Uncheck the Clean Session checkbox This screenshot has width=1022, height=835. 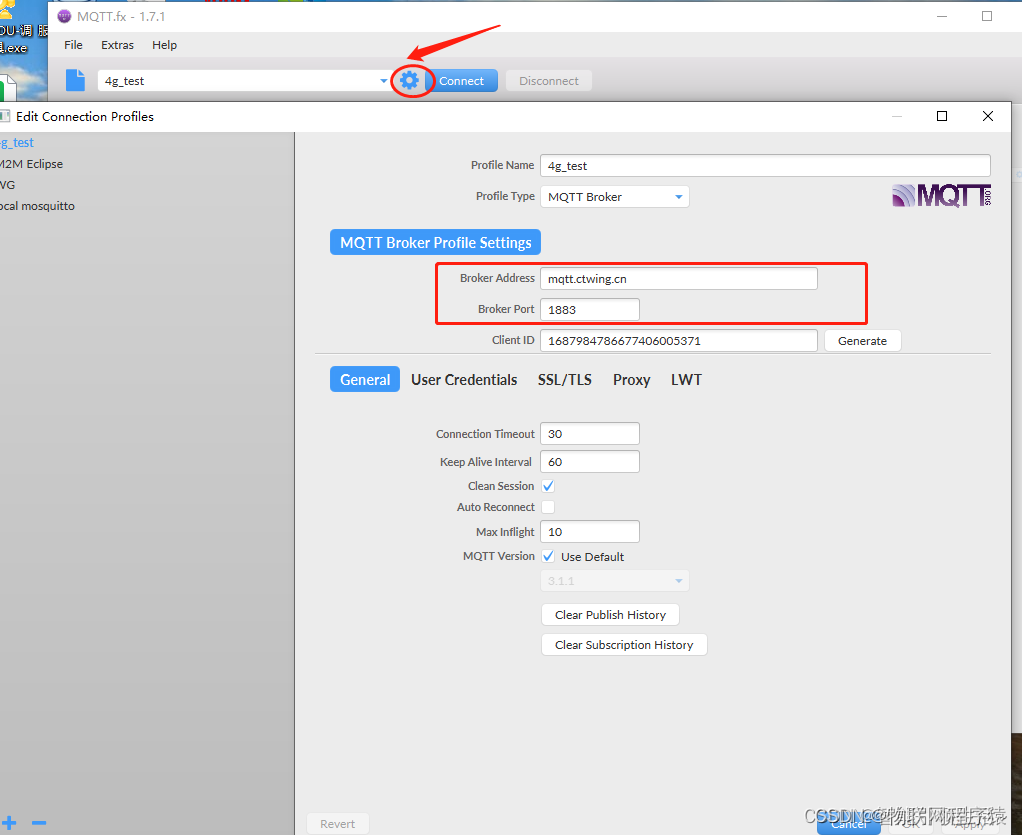pyautogui.click(x=548, y=486)
